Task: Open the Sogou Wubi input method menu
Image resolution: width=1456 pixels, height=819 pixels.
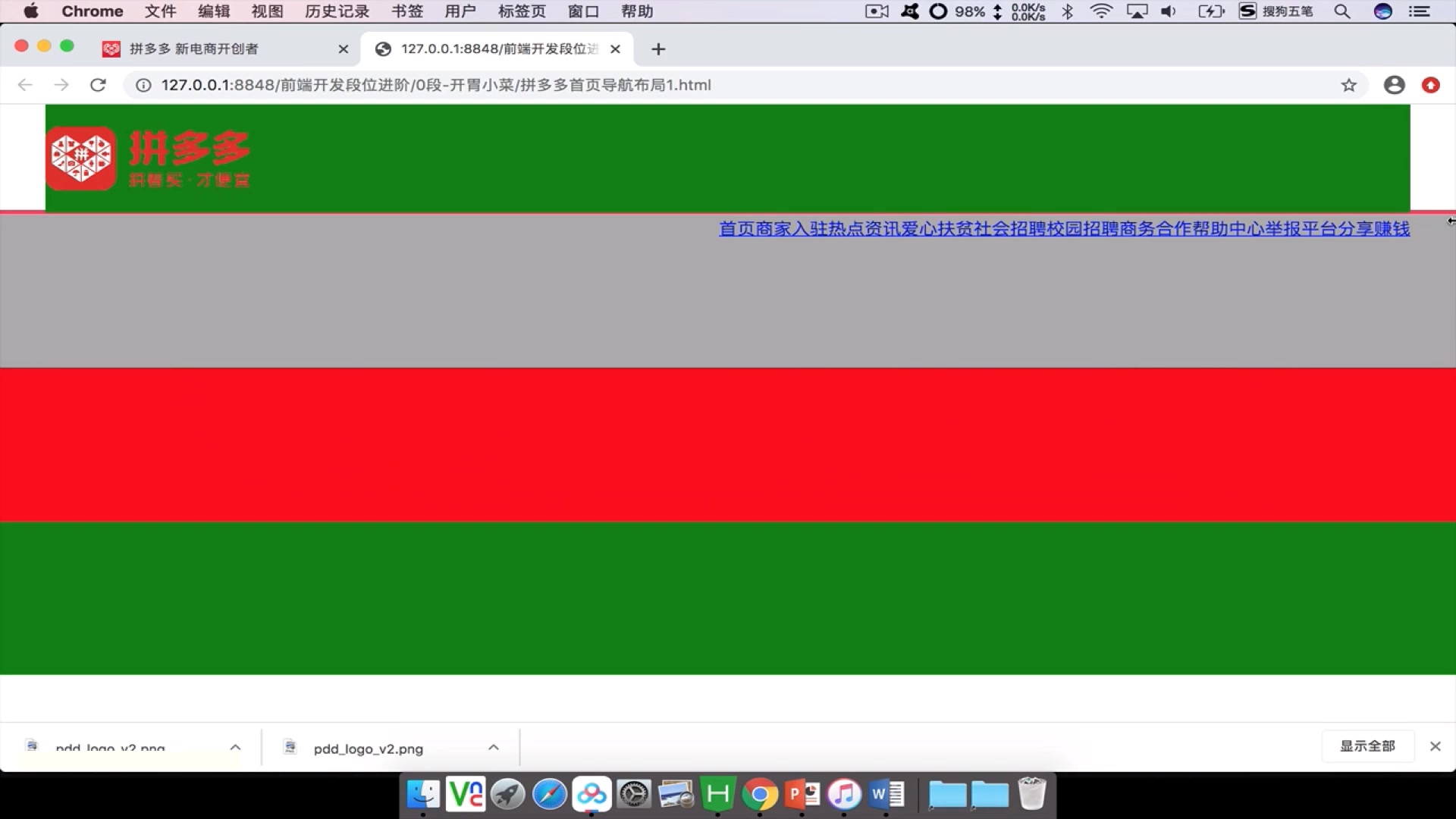Action: (1276, 11)
